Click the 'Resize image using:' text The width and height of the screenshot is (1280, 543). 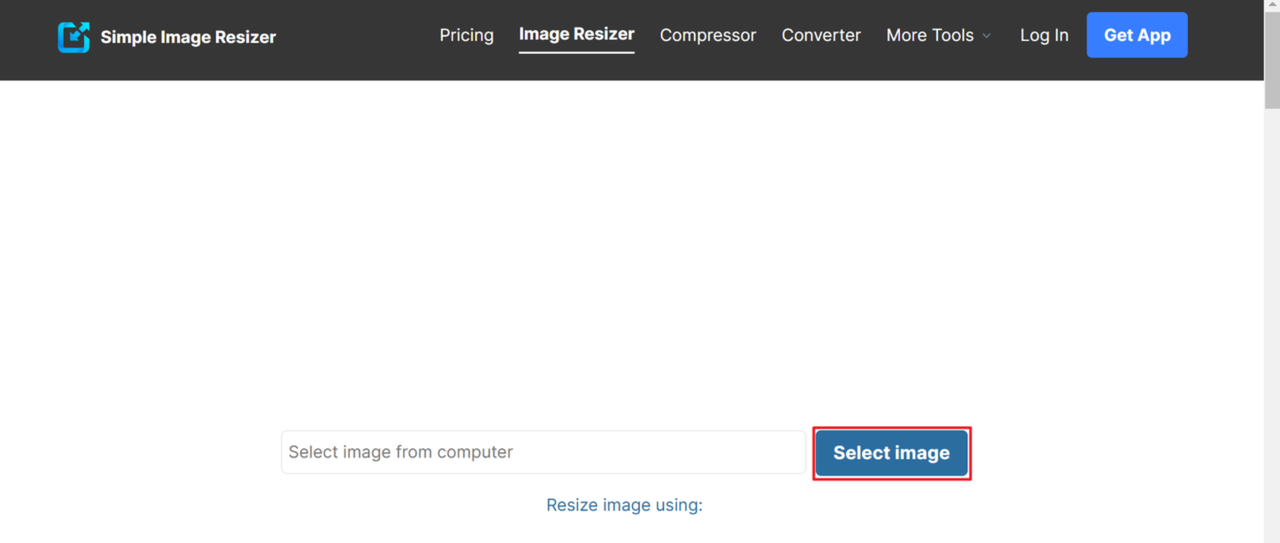point(624,505)
